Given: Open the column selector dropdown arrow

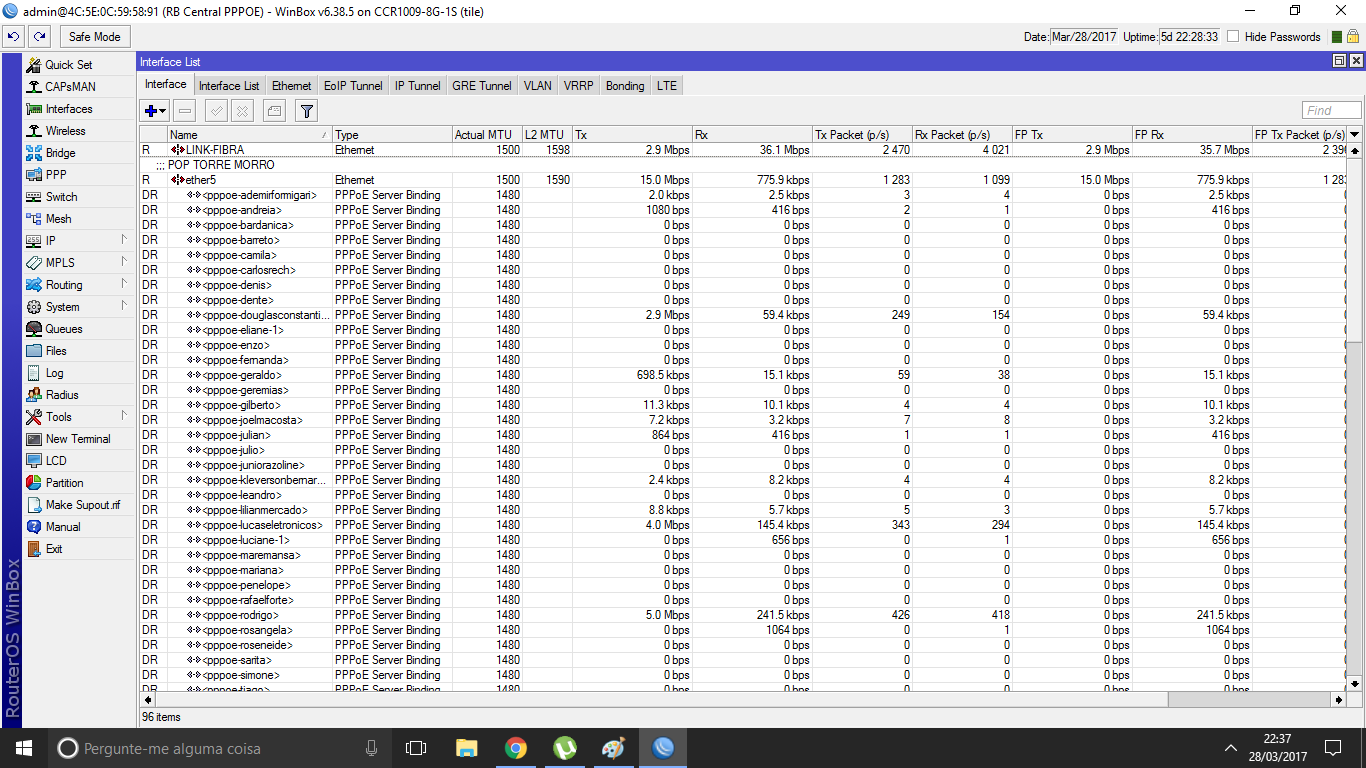Looking at the screenshot, I should pyautogui.click(x=1355, y=135).
